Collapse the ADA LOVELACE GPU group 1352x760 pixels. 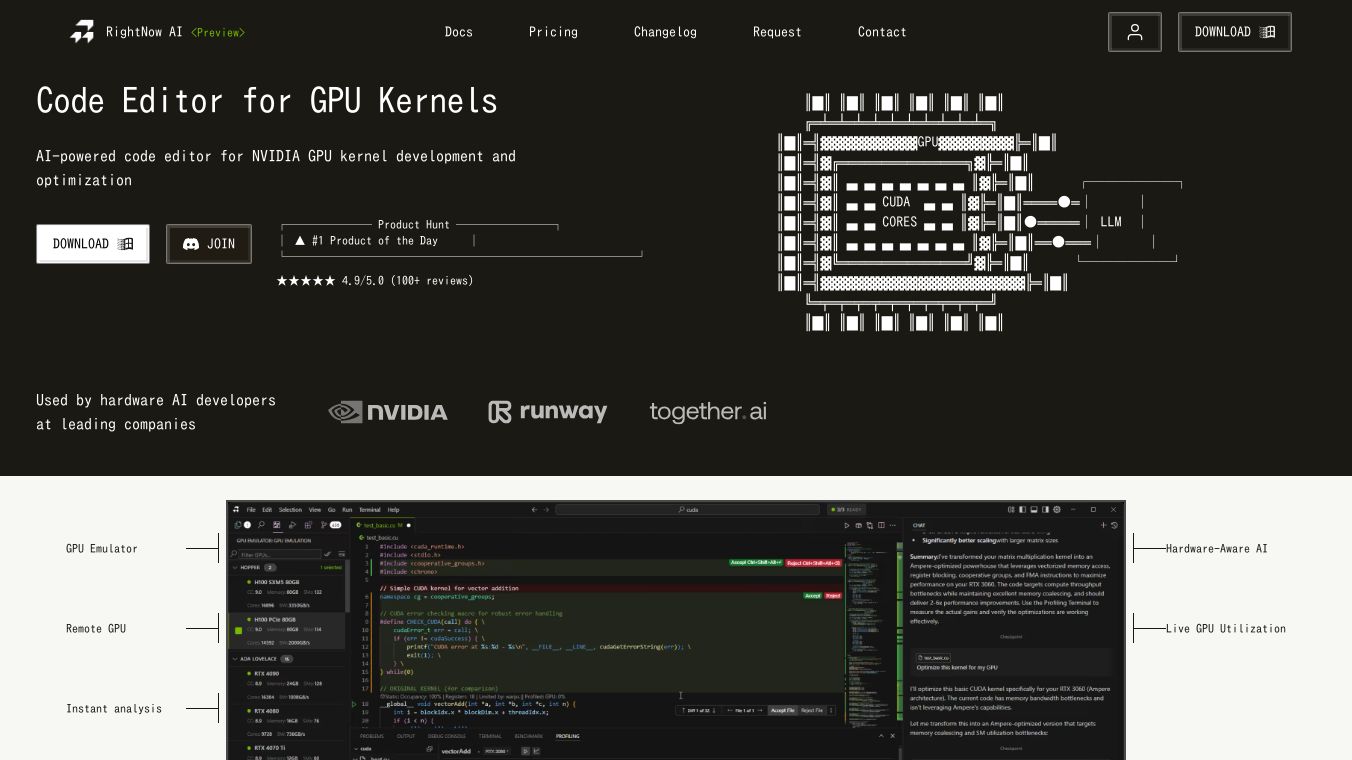(288, 660)
